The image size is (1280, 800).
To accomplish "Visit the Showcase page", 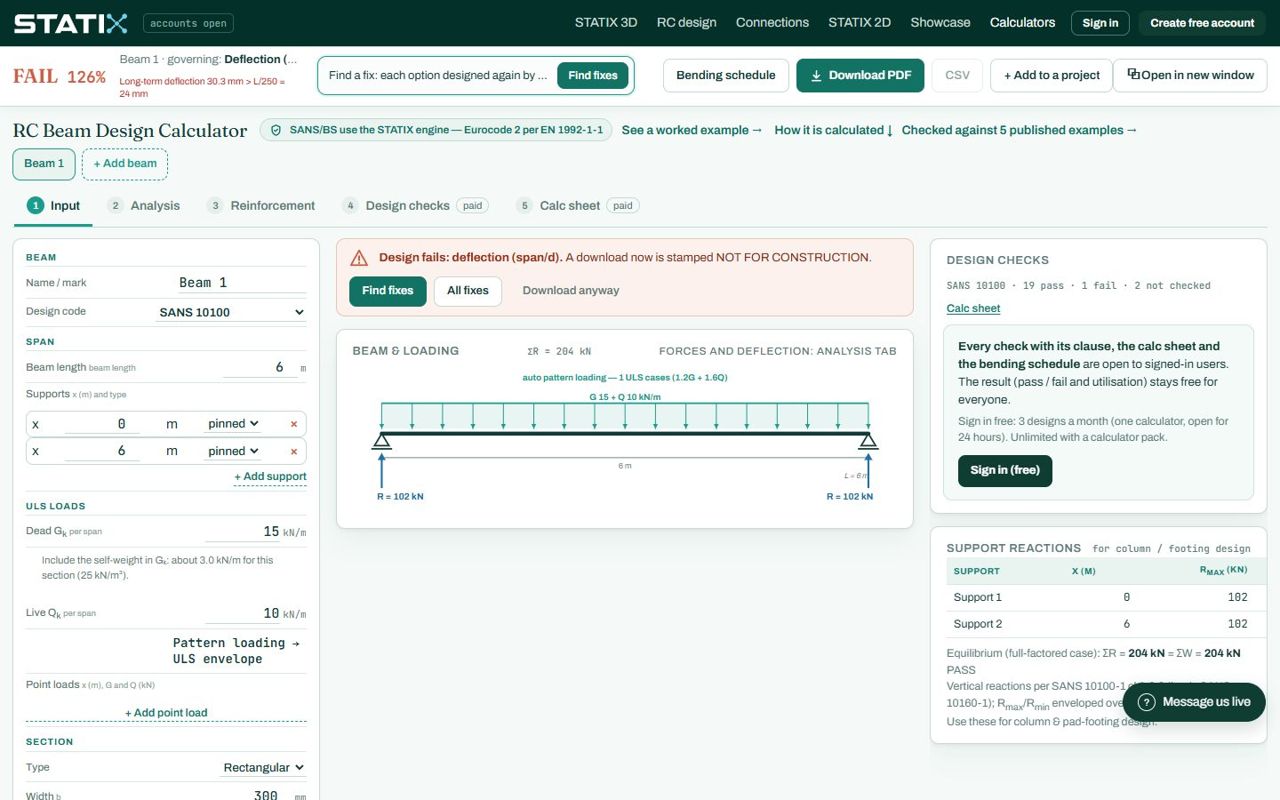I will pos(940,22).
